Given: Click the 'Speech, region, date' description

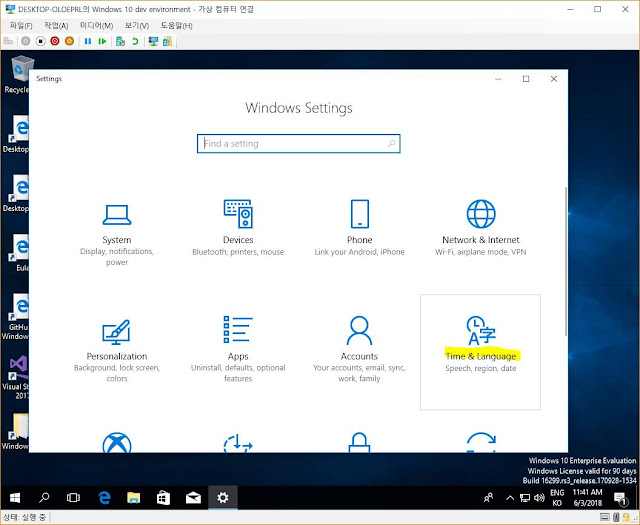Looking at the screenshot, I should point(480,368).
